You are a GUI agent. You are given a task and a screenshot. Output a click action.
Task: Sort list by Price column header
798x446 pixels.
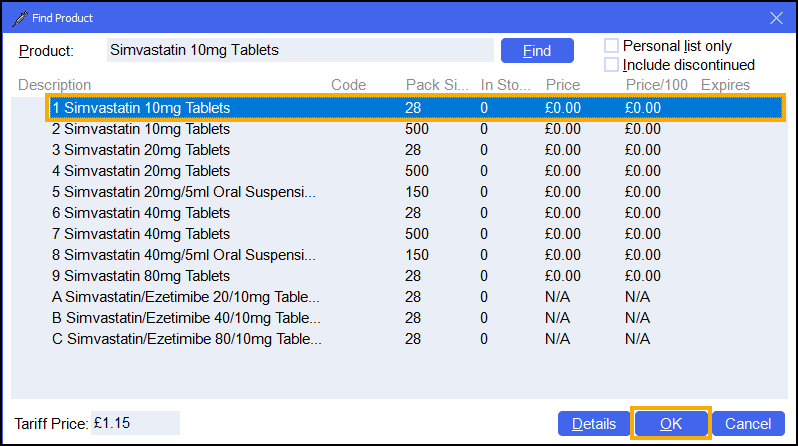coord(563,85)
